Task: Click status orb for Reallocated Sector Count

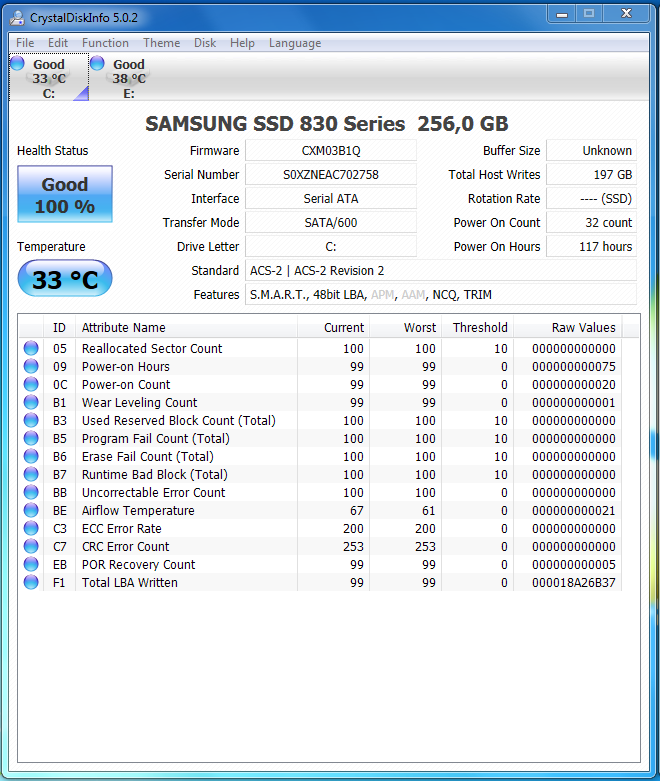Action: 31,348
